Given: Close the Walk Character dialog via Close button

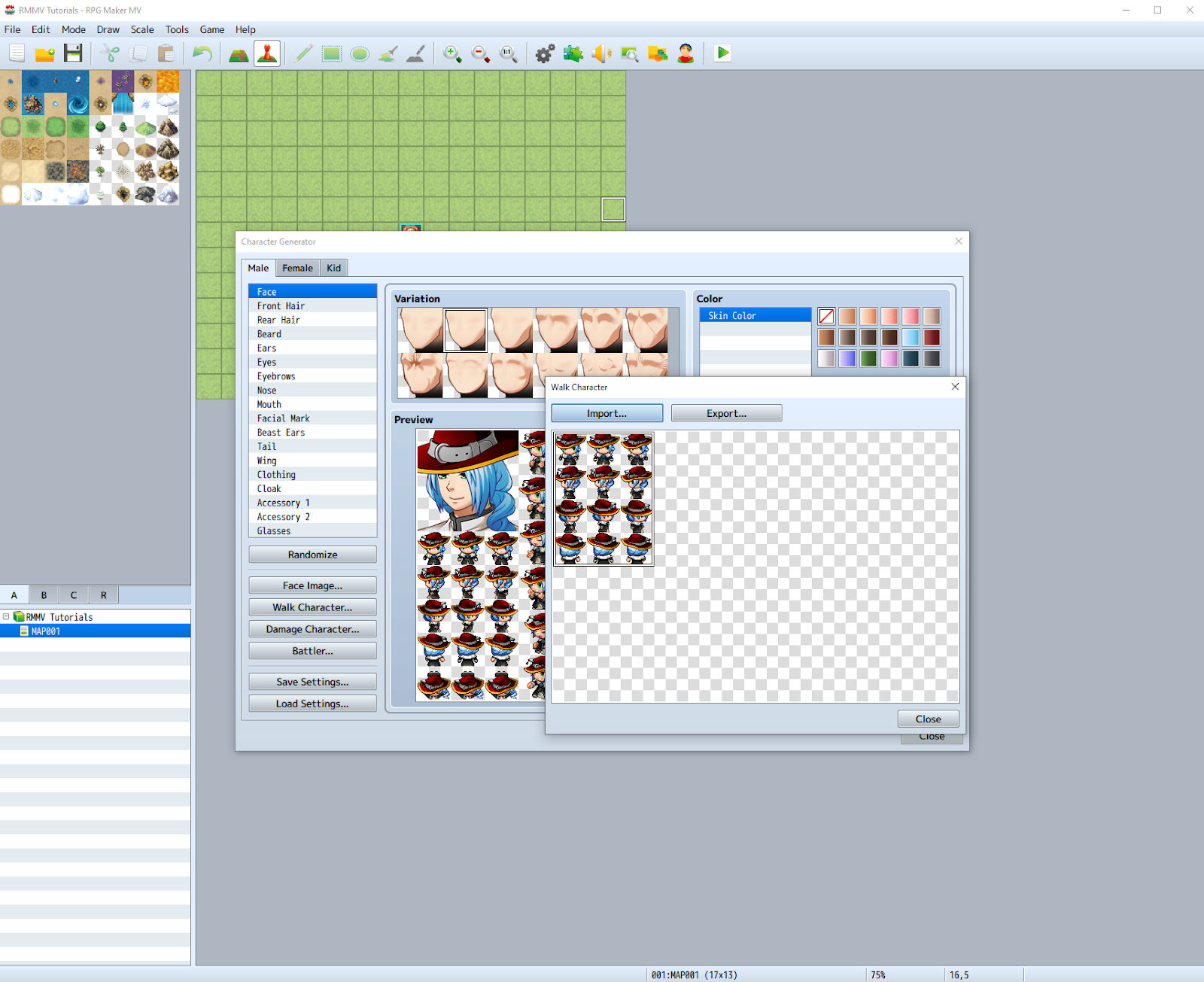Looking at the screenshot, I should coord(928,719).
